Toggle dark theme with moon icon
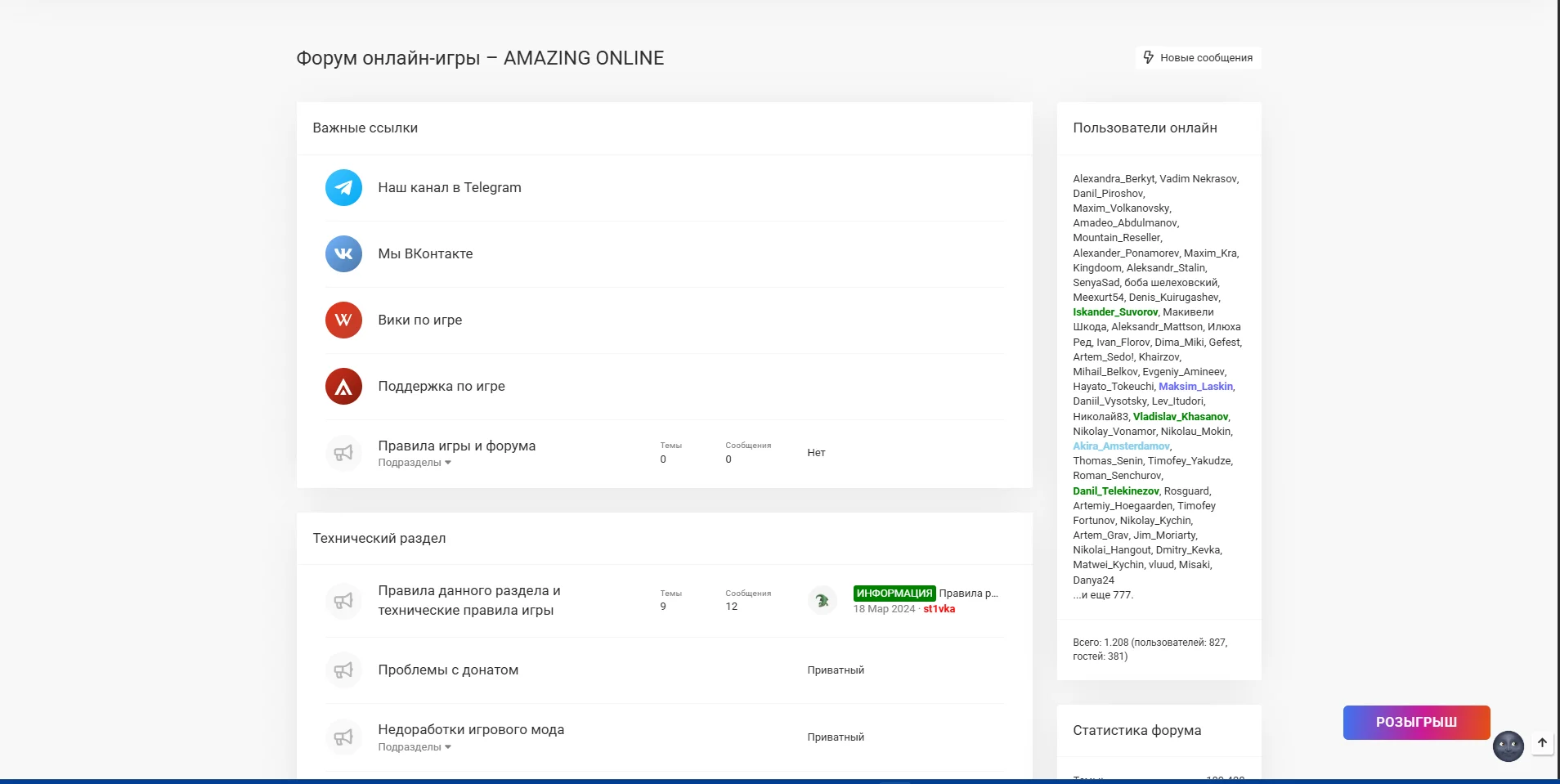The image size is (1560, 784). click(x=1508, y=746)
